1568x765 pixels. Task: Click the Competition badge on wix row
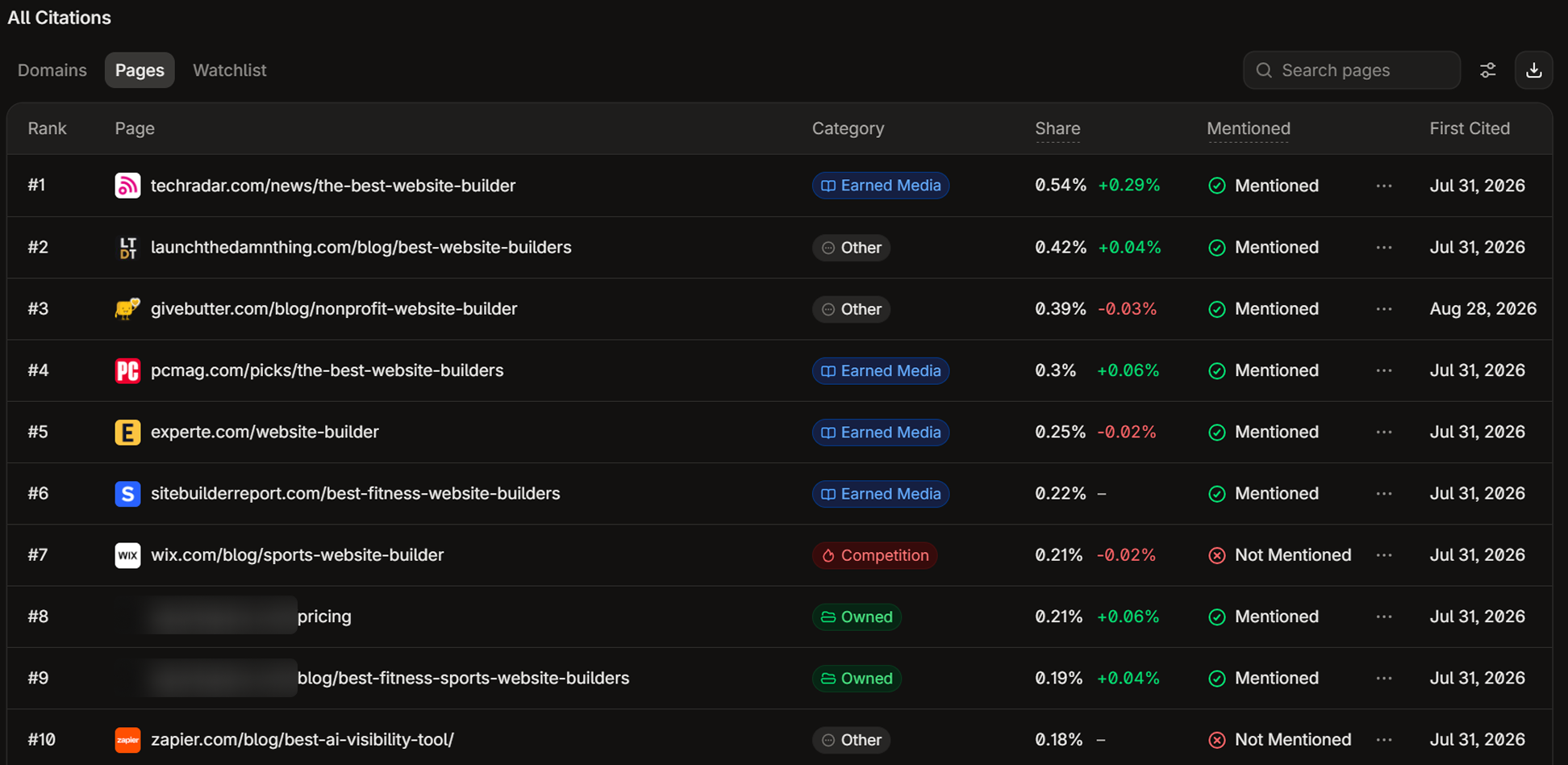pos(874,555)
